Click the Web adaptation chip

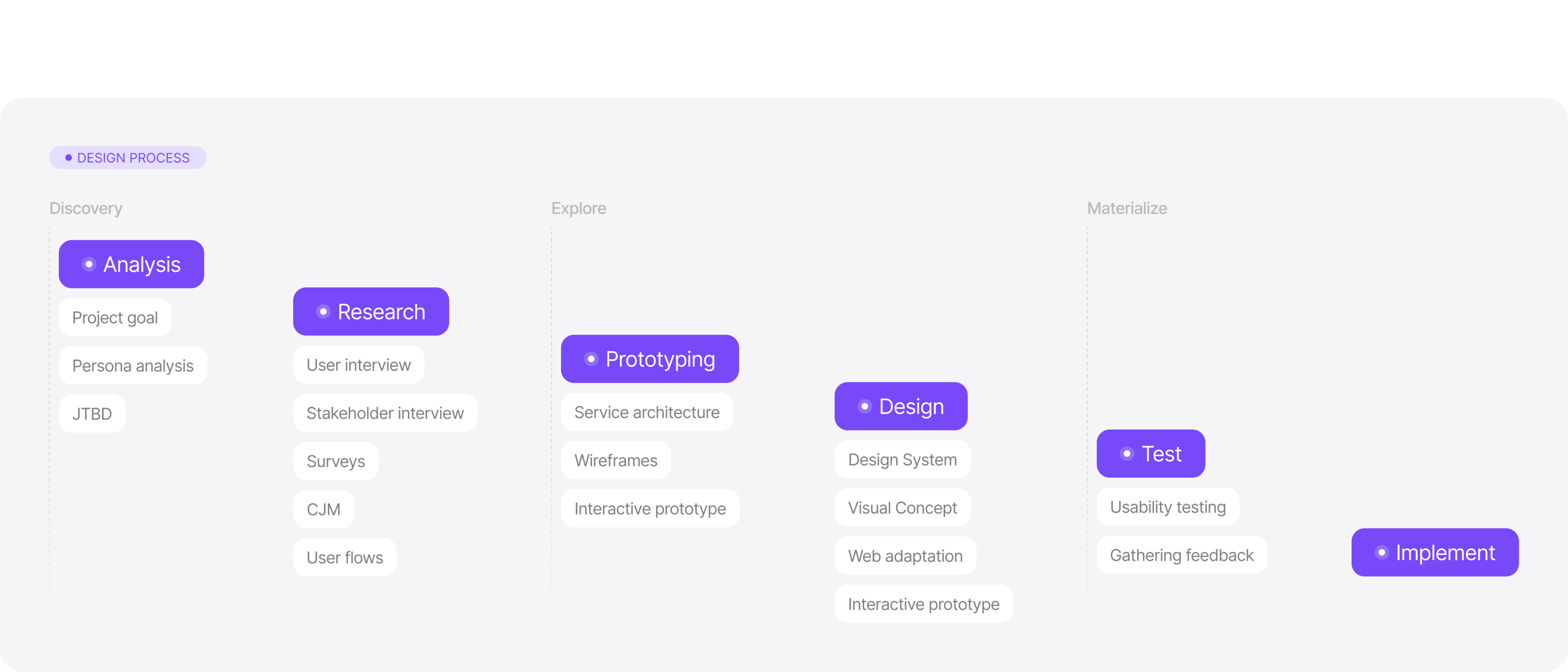coord(905,556)
